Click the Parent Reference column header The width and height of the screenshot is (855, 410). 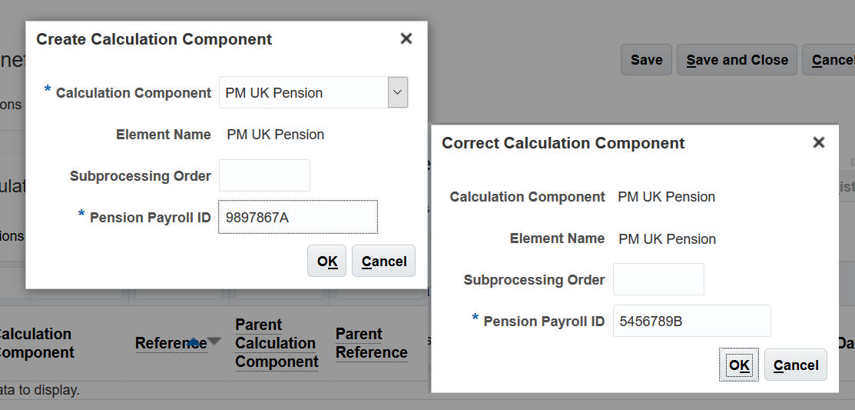click(371, 343)
